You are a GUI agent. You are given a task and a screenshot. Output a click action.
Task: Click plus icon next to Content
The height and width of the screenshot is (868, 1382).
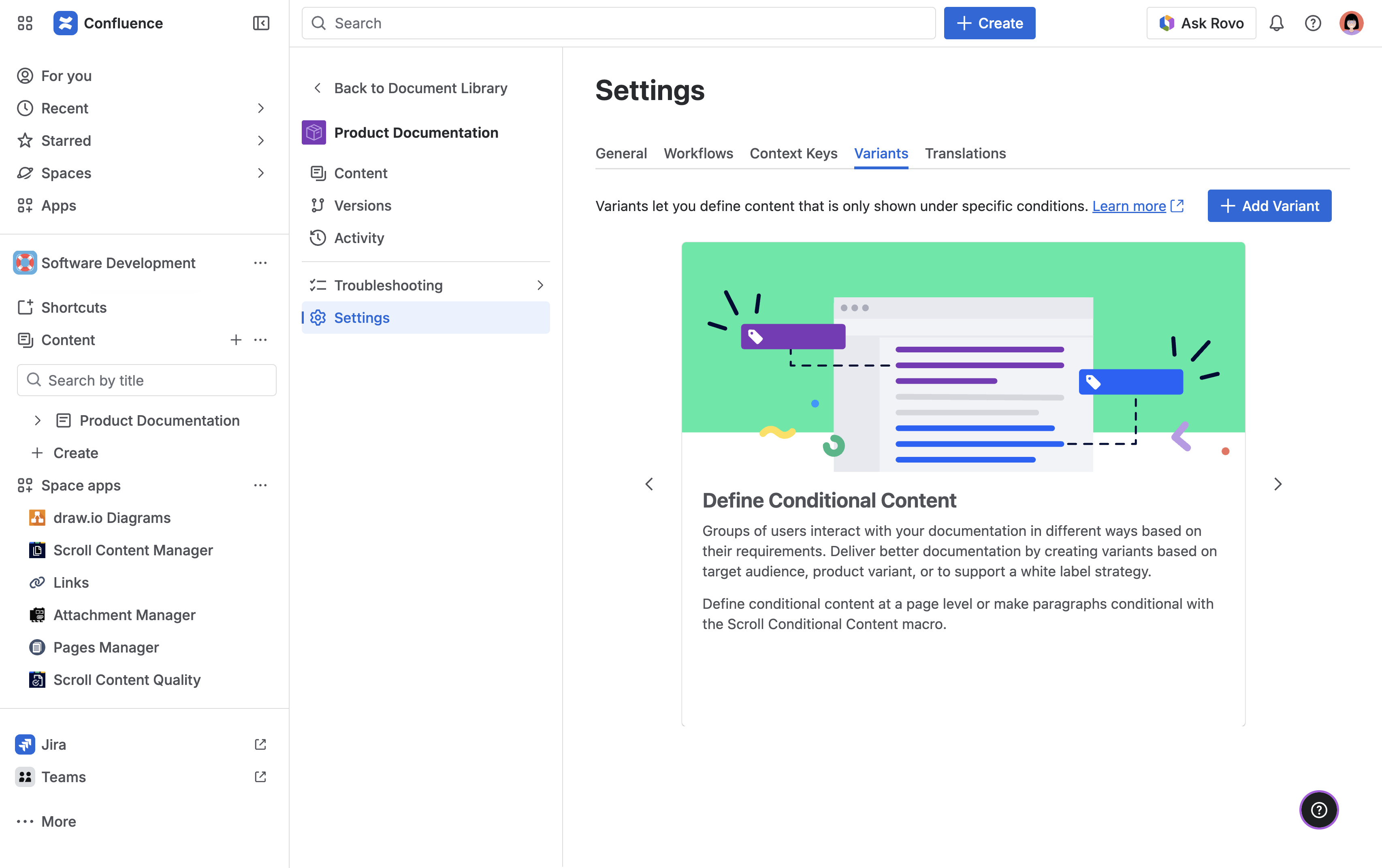[235, 340]
